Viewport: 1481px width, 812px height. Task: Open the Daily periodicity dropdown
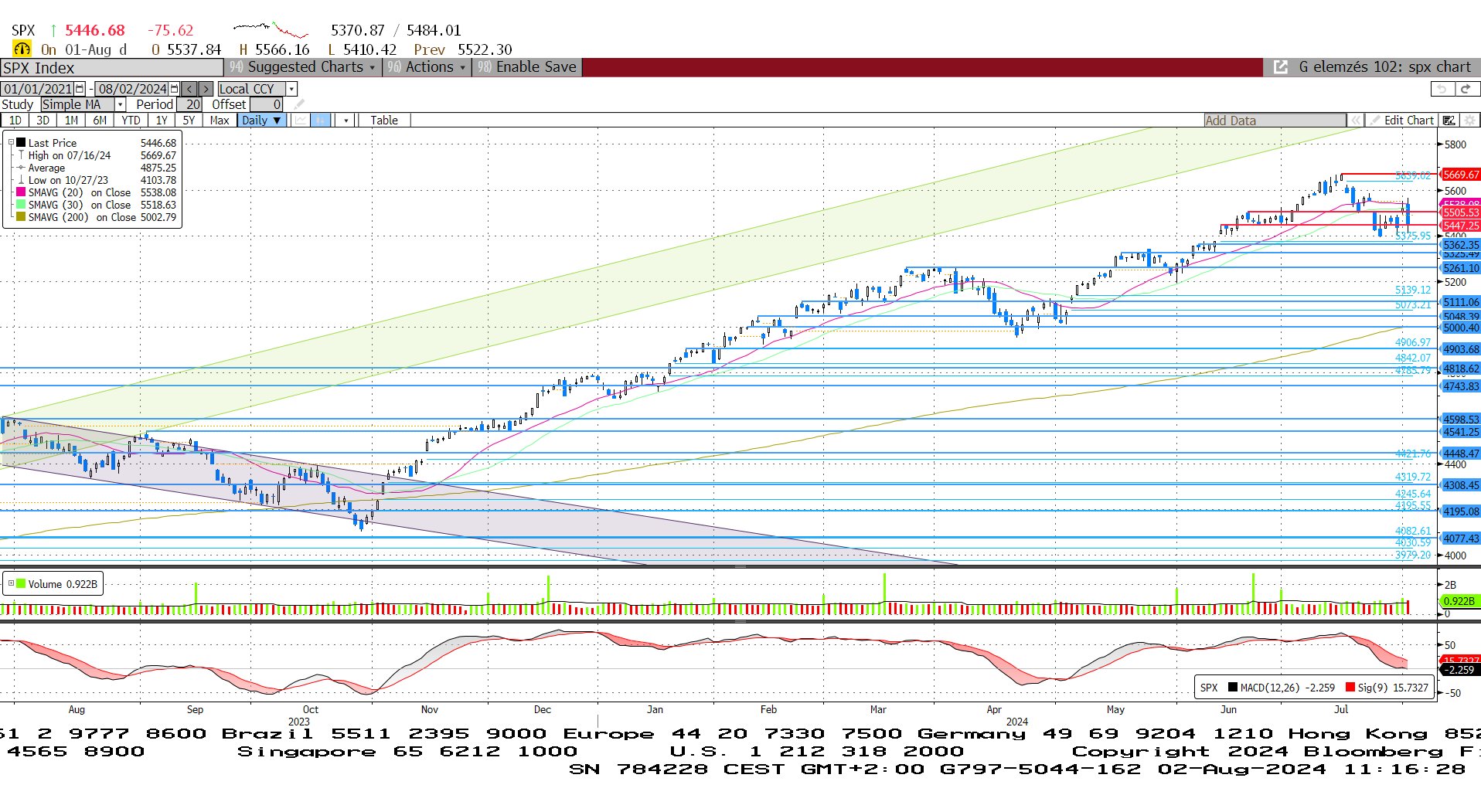[x=261, y=120]
